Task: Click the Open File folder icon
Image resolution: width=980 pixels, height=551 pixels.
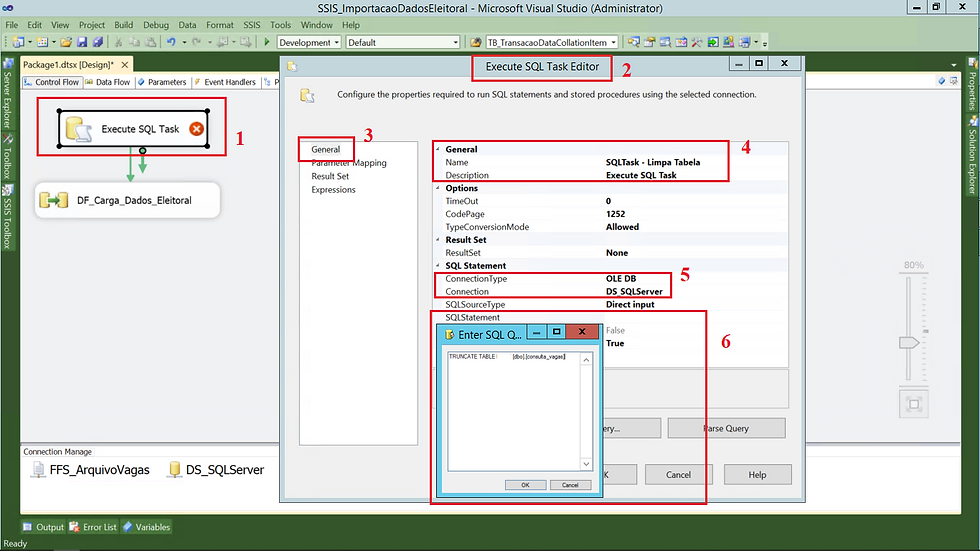Action: pos(66,42)
